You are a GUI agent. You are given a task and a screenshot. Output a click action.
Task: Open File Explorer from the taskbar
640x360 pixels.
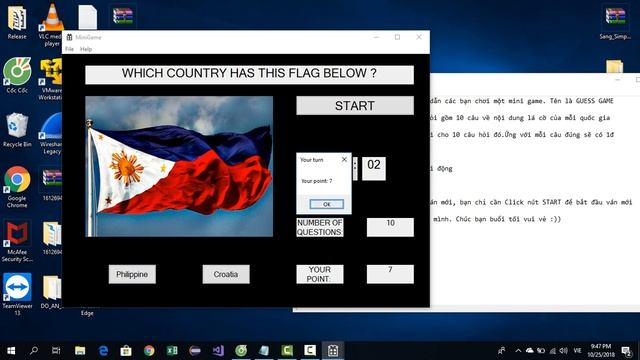point(80,351)
